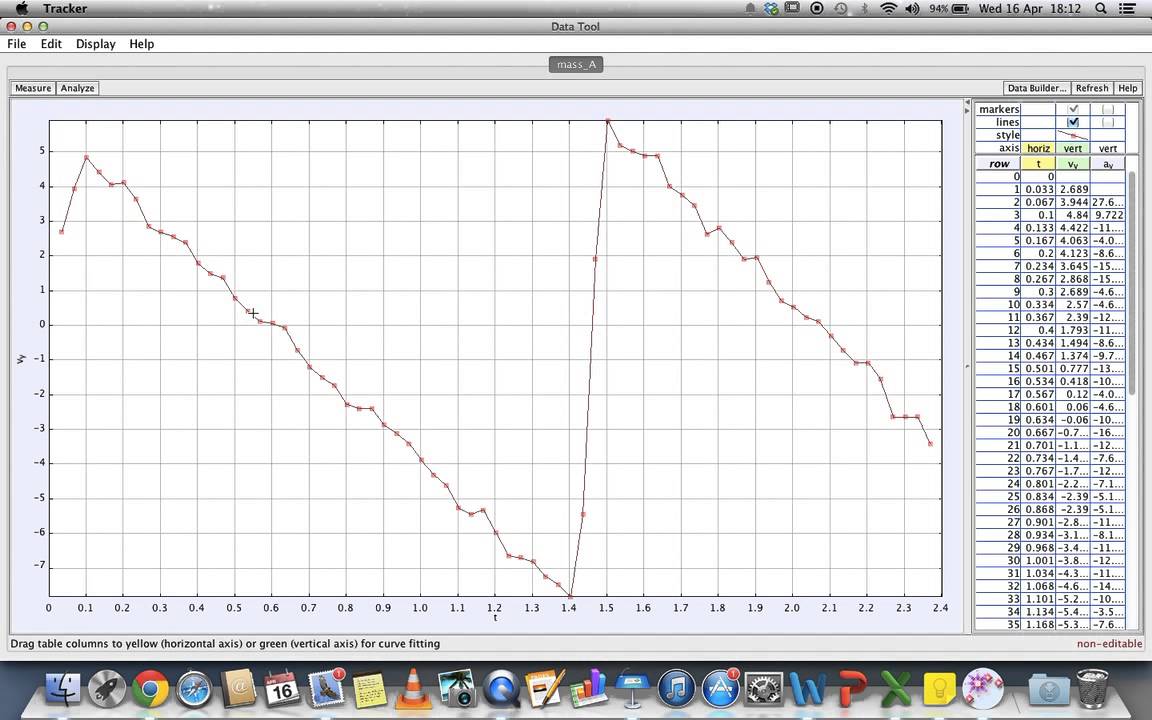Open System Preferences gear icon
Image resolution: width=1152 pixels, height=720 pixels.
[x=764, y=688]
